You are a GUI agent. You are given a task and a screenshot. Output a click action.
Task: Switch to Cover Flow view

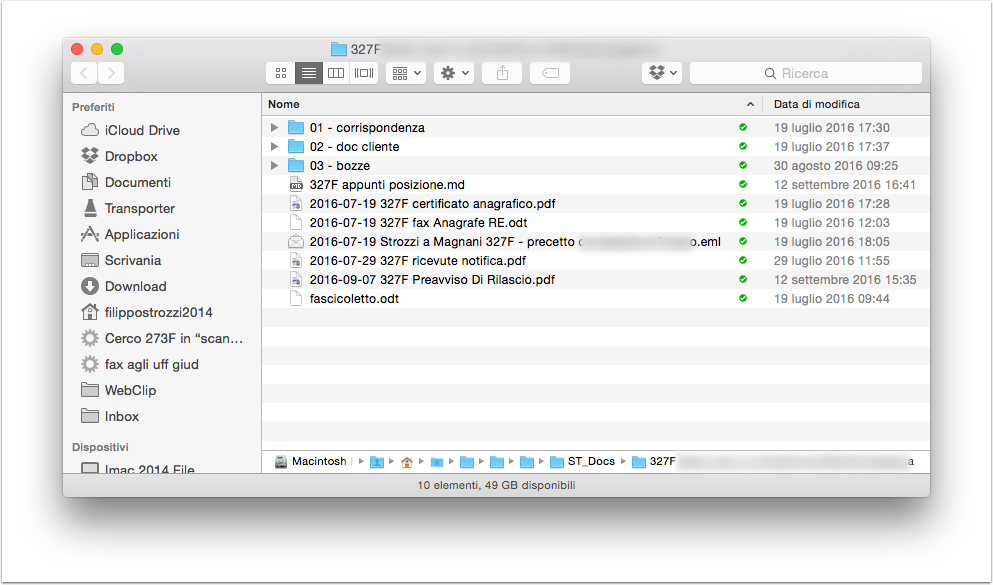364,73
